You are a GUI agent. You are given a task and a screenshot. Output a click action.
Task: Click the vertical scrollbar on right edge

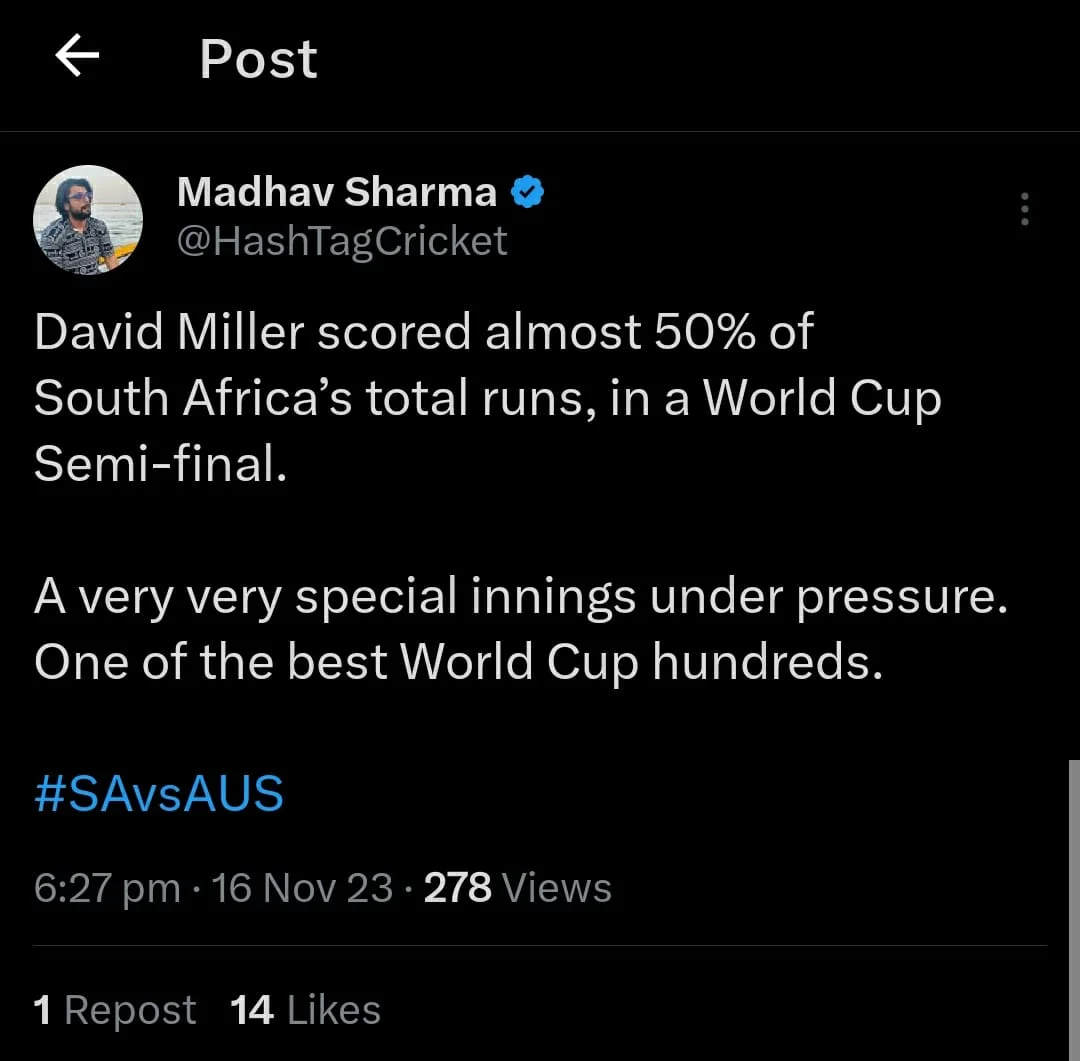[1074, 909]
